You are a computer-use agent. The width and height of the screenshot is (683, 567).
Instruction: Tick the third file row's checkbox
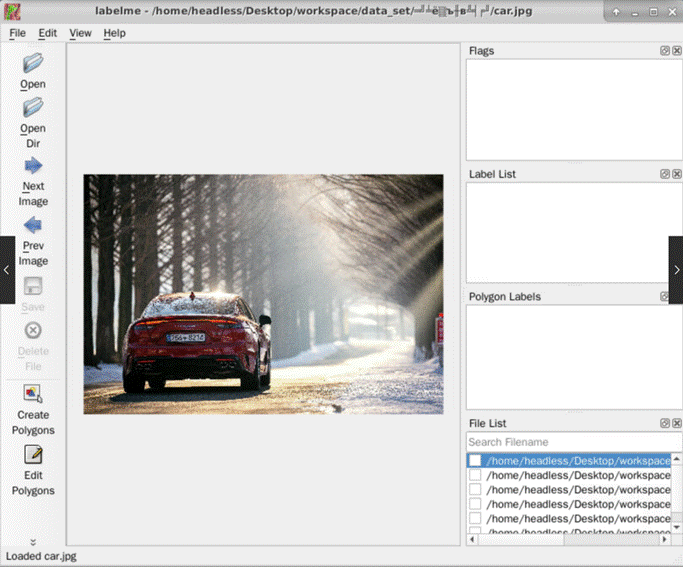[475, 489]
